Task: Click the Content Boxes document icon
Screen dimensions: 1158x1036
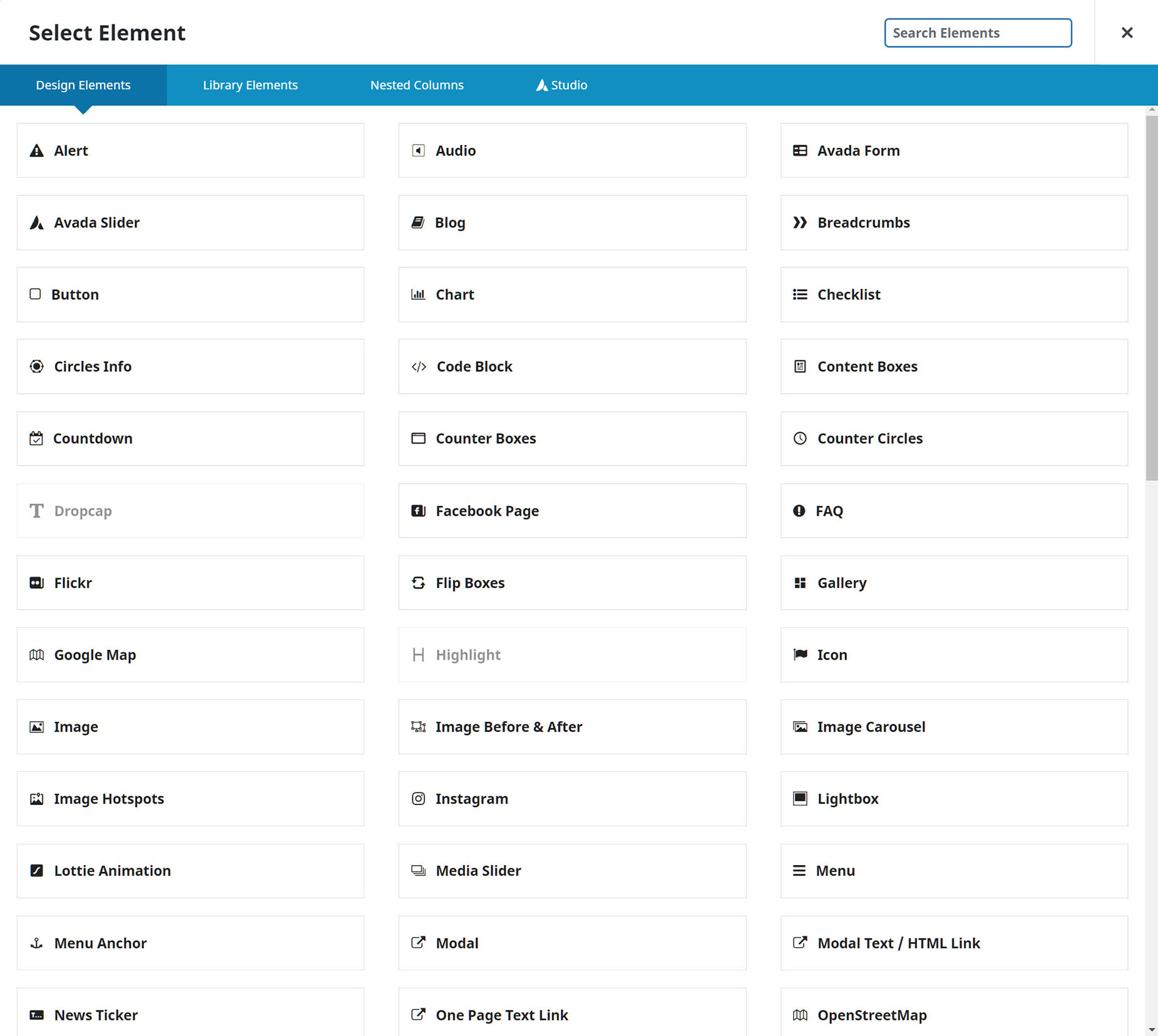Action: 800,367
